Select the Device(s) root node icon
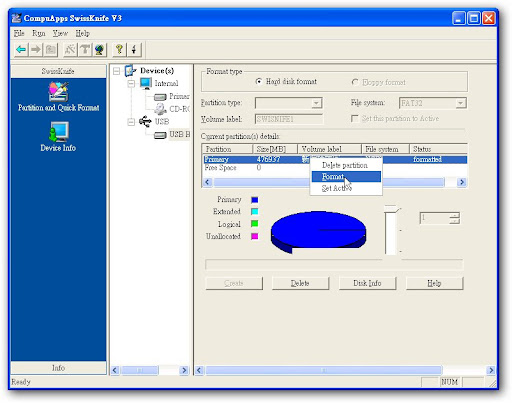The height and width of the screenshot is (403, 512). pyautogui.click(x=130, y=70)
